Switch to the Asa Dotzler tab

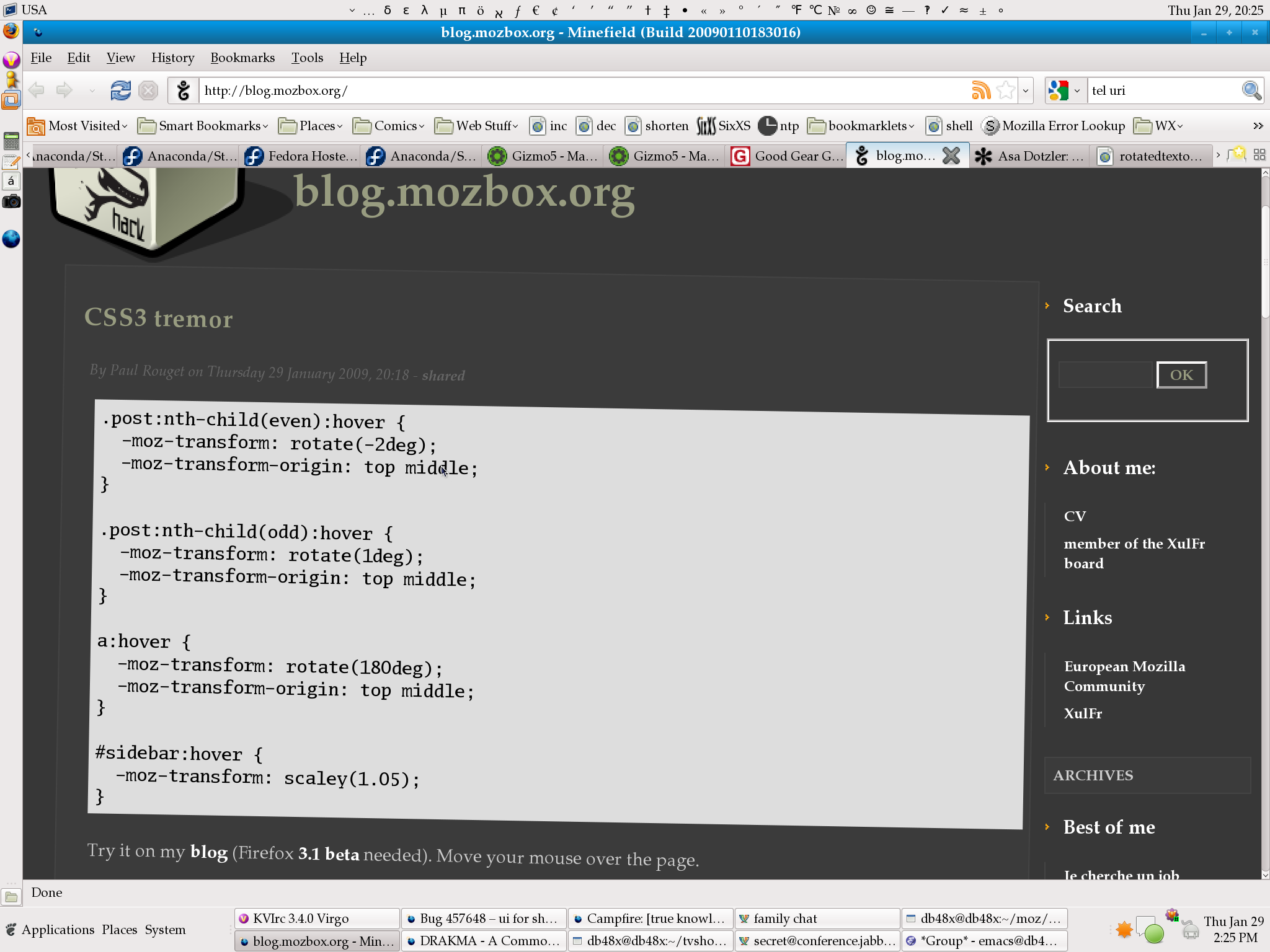coord(1031,156)
